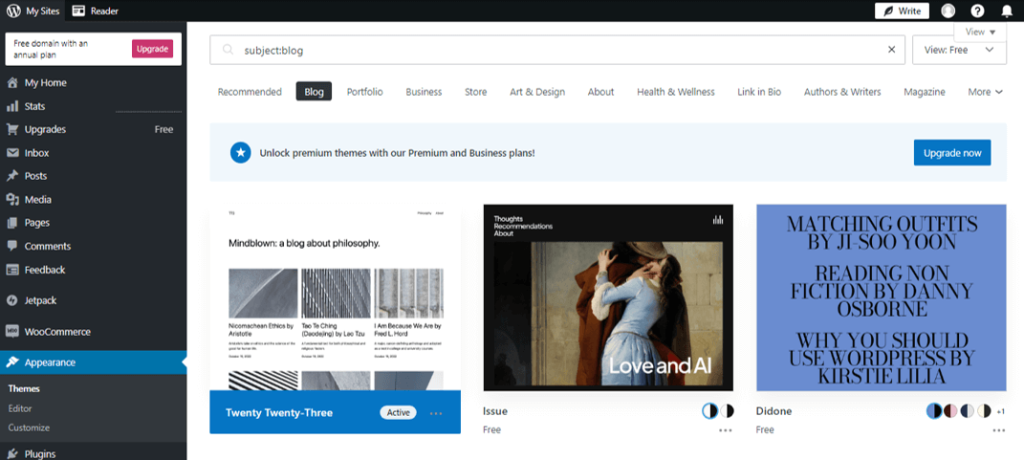Click the Upgrade button in domain notice
Screen dimensions: 1024x460
152,49
